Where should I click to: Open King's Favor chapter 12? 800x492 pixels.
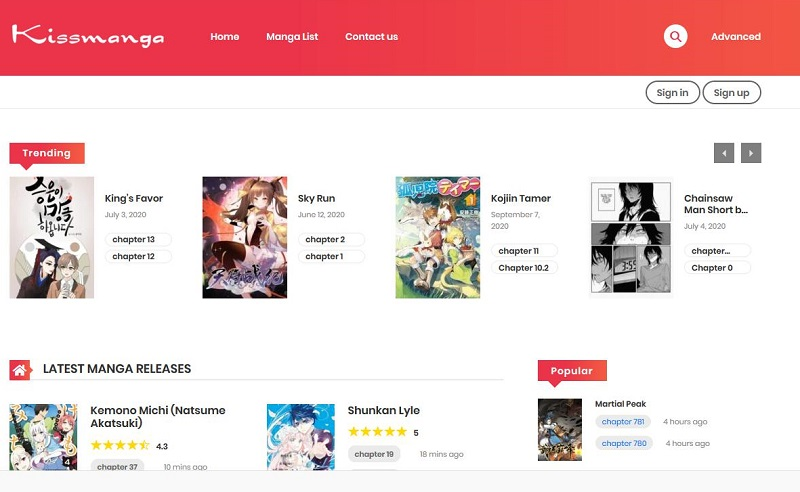click(x=138, y=256)
